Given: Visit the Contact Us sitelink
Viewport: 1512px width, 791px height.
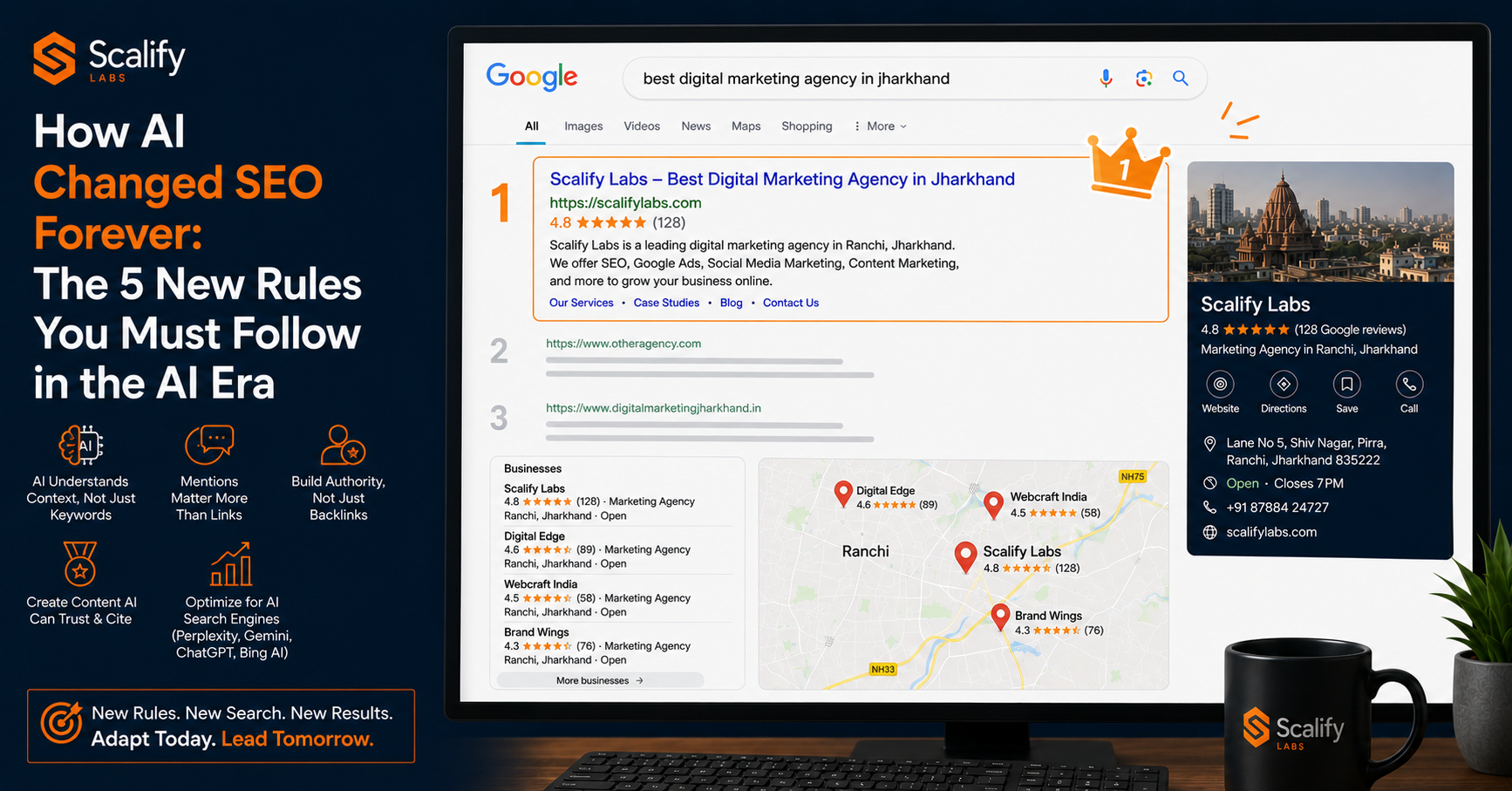Looking at the screenshot, I should 791,303.
